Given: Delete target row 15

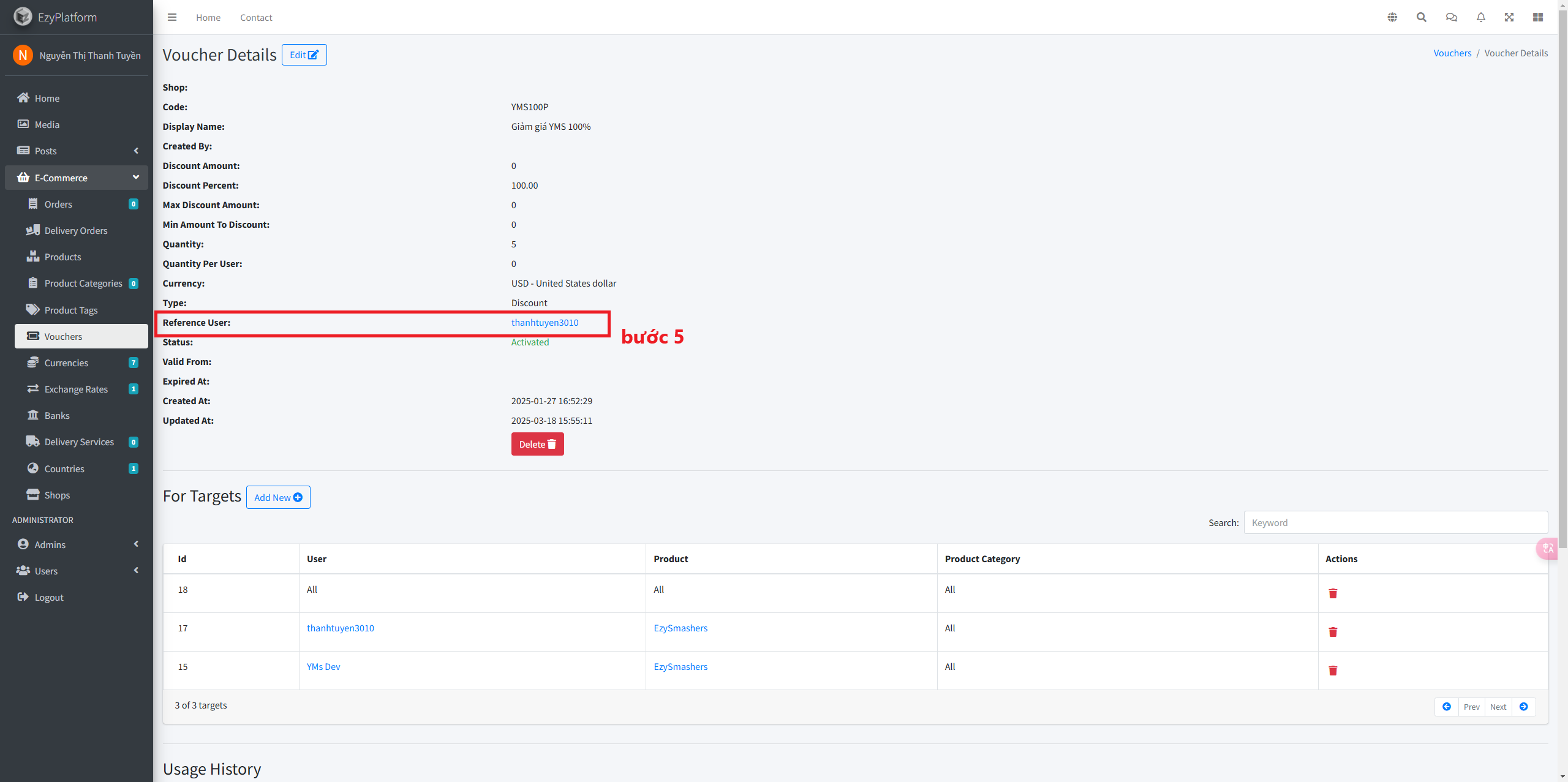Looking at the screenshot, I should 1333,671.
